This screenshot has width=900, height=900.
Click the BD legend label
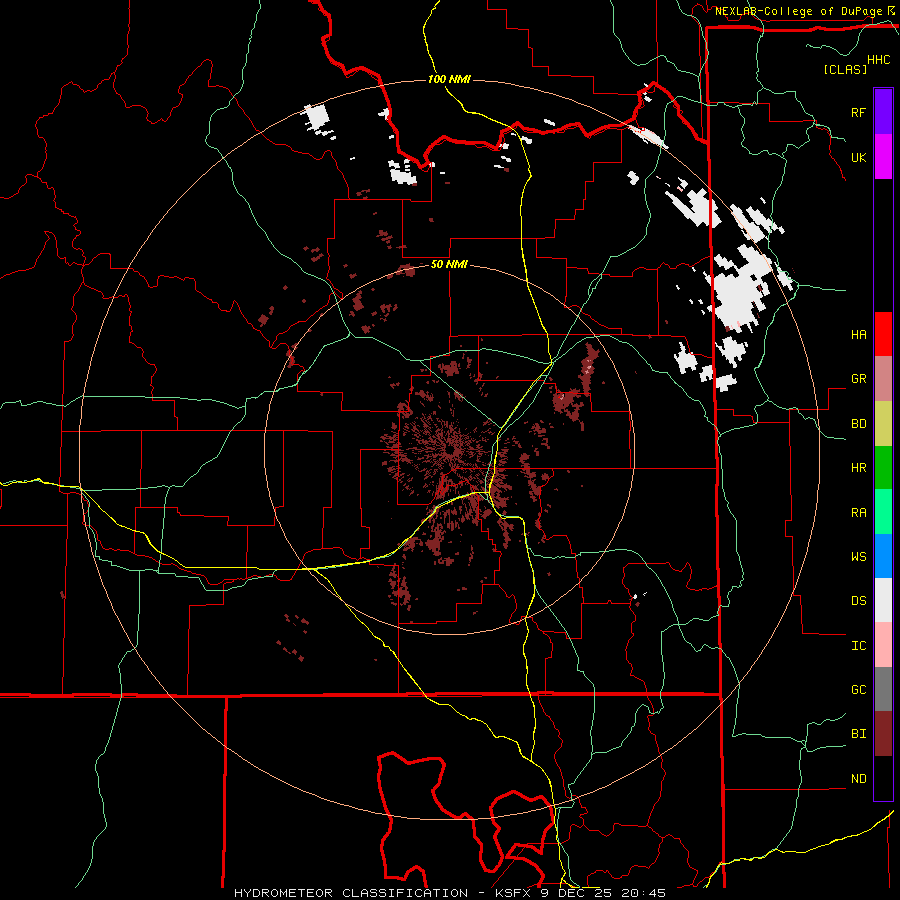tap(858, 424)
